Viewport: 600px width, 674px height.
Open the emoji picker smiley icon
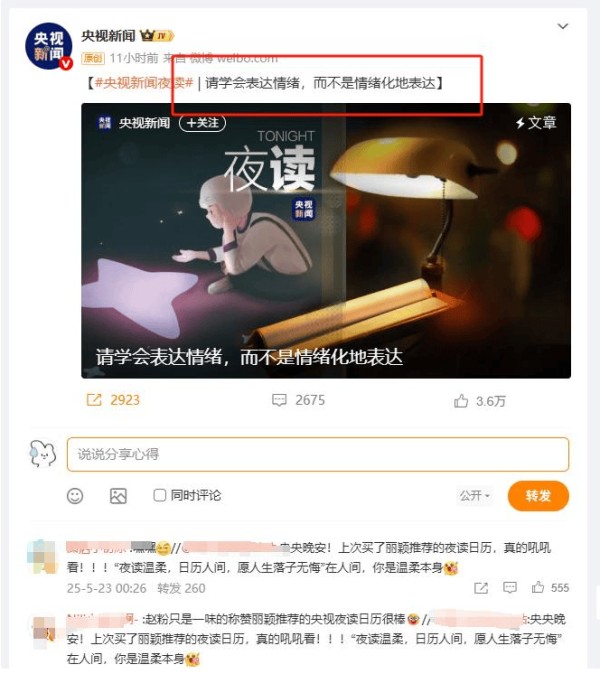[x=75, y=496]
